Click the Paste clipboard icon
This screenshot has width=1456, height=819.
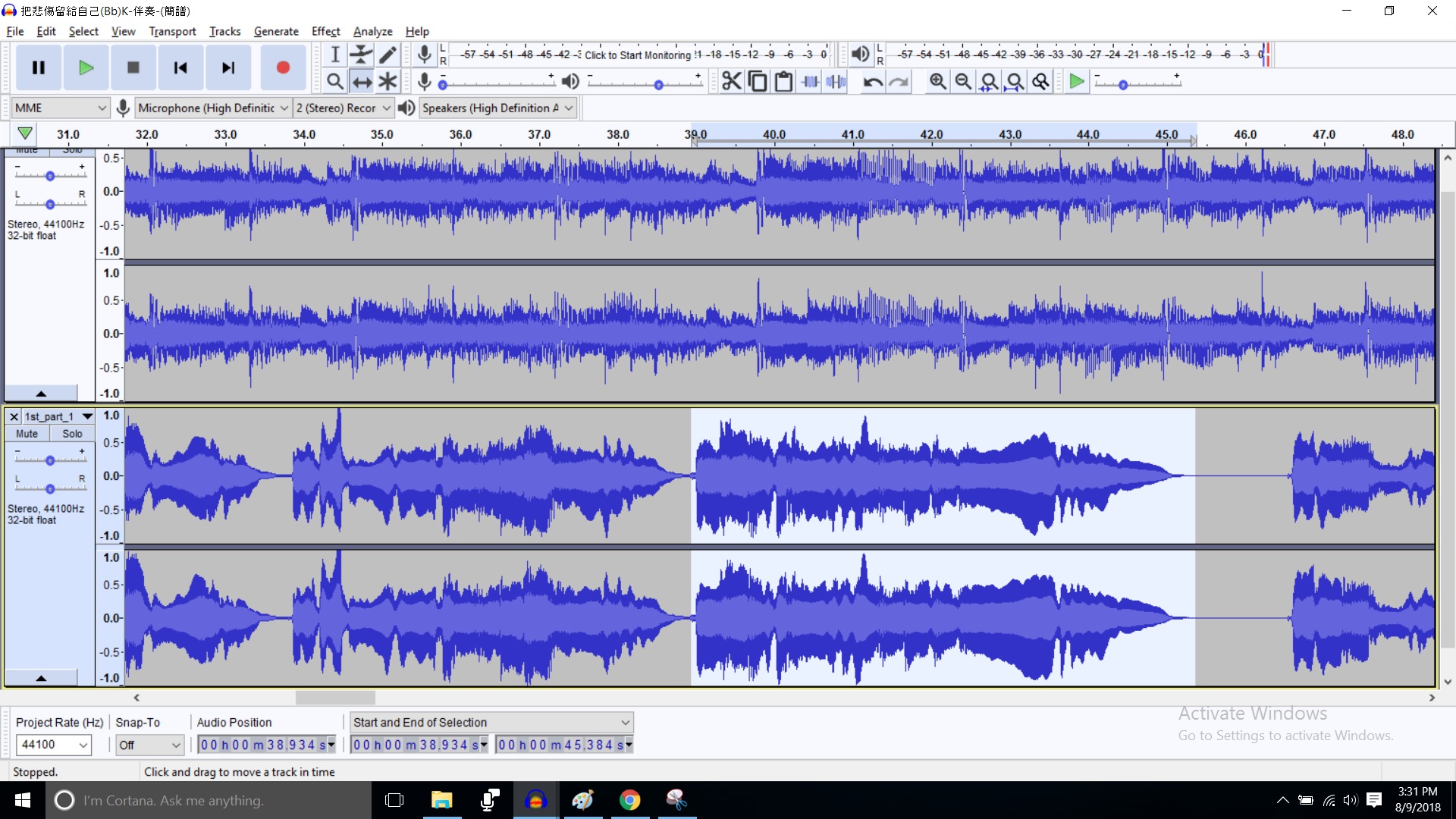click(x=783, y=81)
